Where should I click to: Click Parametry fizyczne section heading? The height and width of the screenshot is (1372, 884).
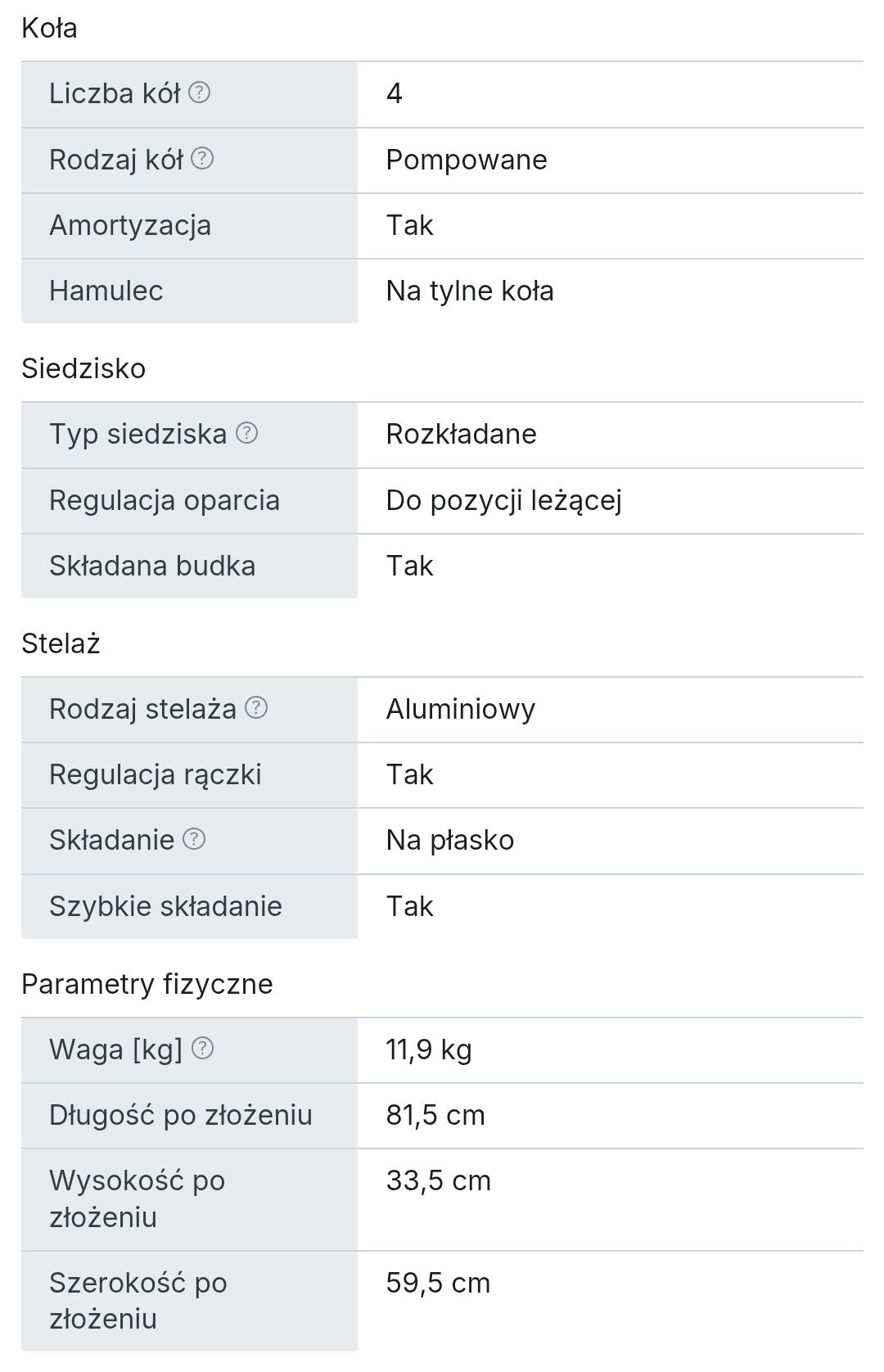coord(147,984)
